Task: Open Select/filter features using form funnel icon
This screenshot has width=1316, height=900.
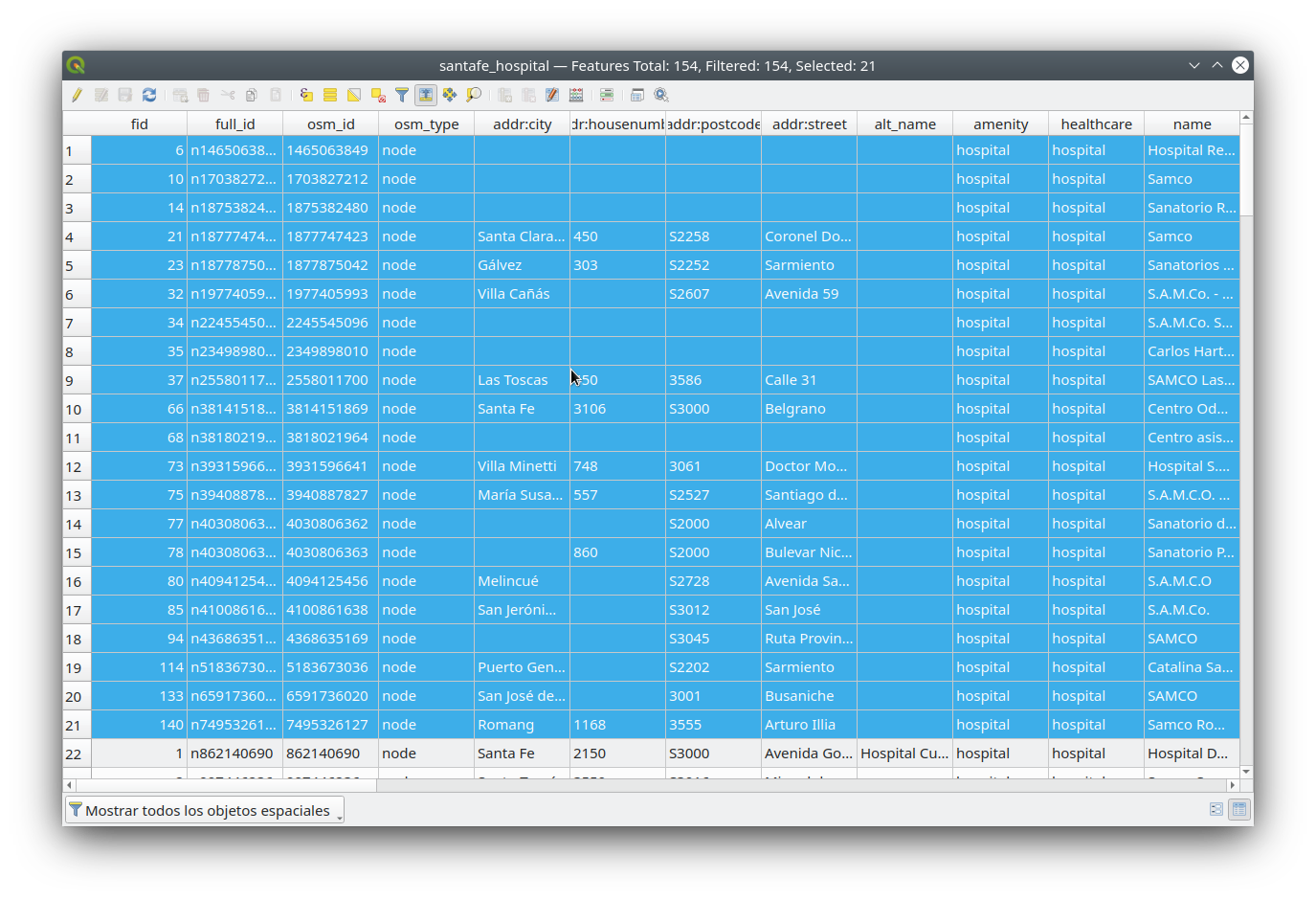Action: (402, 95)
